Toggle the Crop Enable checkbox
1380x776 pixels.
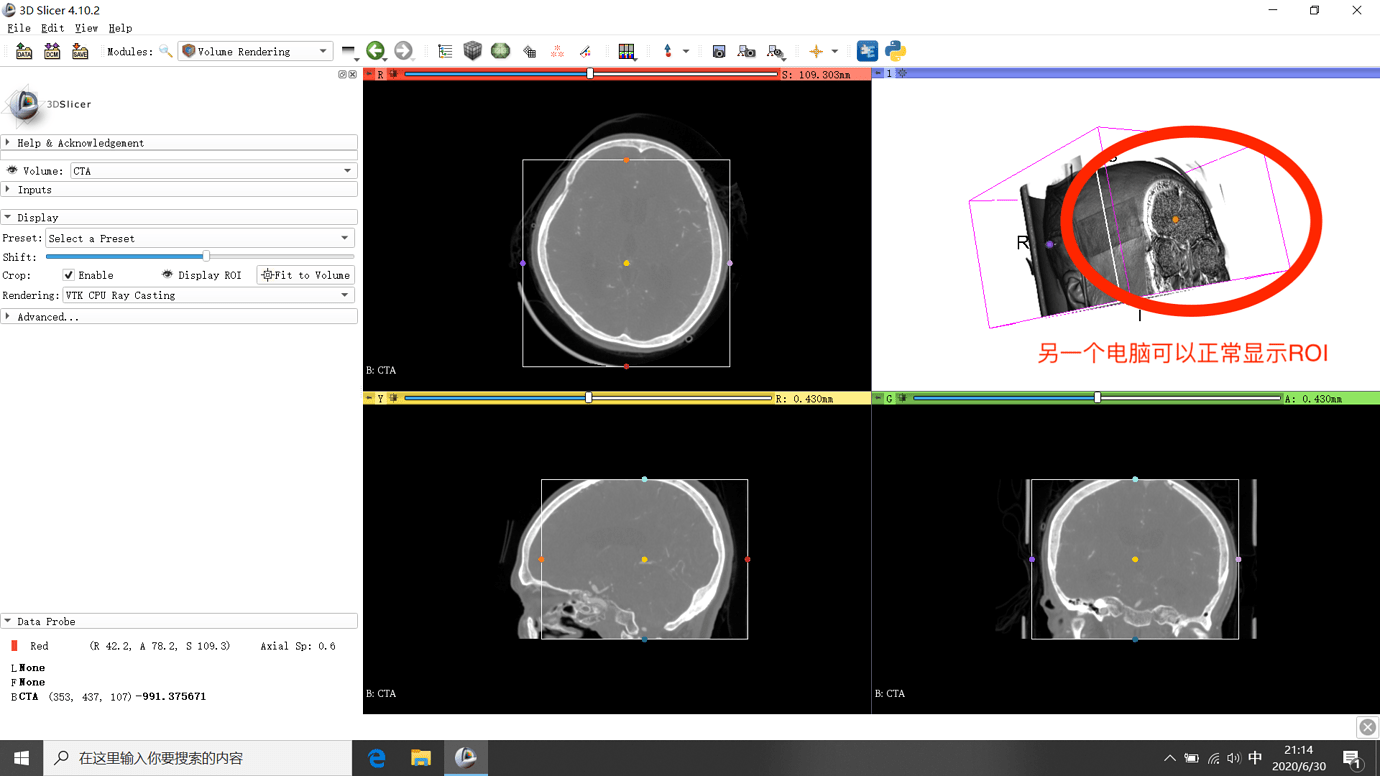coord(69,275)
